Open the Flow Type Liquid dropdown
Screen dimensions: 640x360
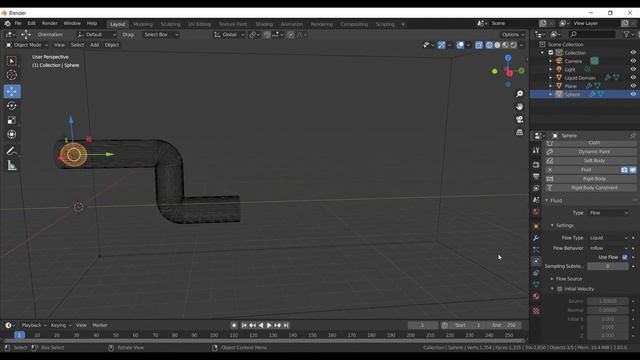608,238
